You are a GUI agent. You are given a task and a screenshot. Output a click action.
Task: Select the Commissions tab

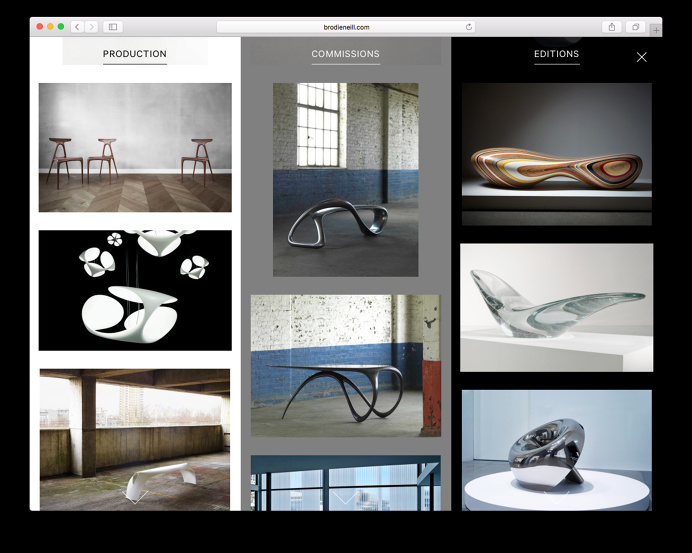pyautogui.click(x=345, y=54)
